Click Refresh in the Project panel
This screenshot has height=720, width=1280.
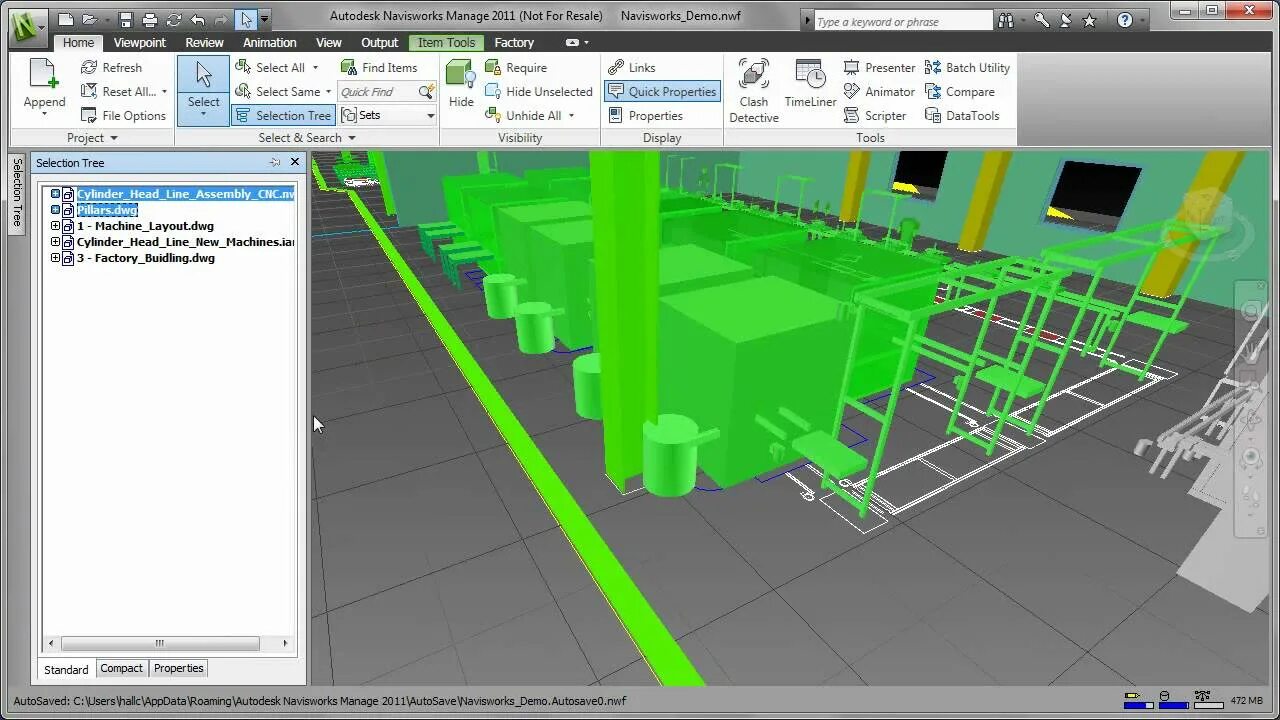tap(112, 67)
